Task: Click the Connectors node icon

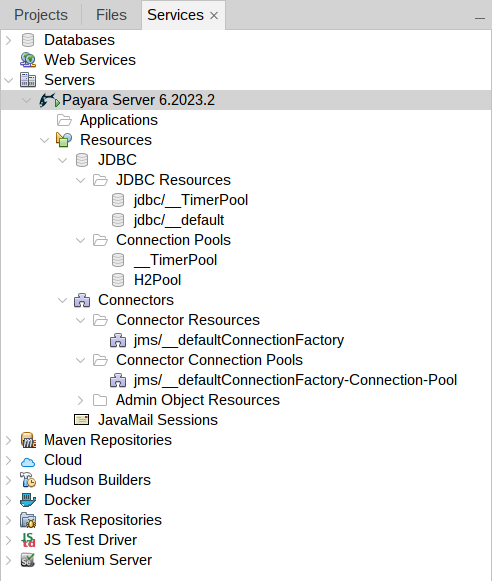Action: coord(82,300)
